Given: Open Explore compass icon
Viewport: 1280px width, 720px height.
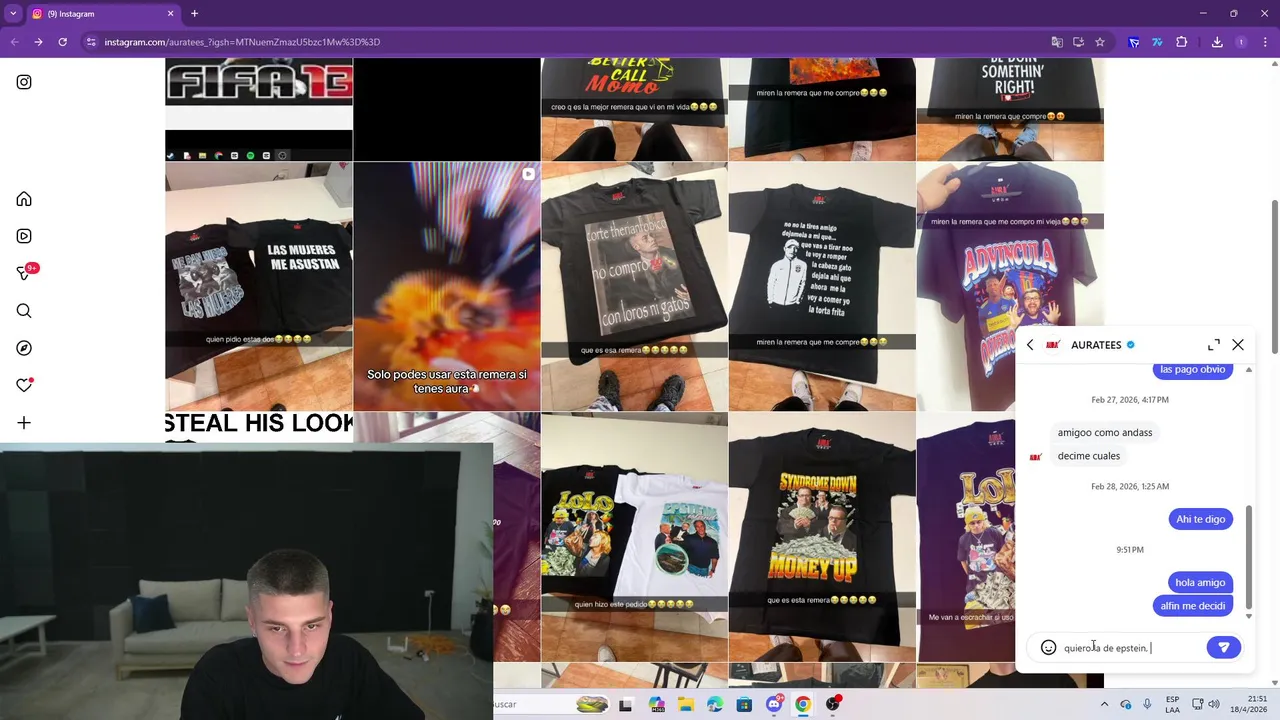Looking at the screenshot, I should [24, 348].
